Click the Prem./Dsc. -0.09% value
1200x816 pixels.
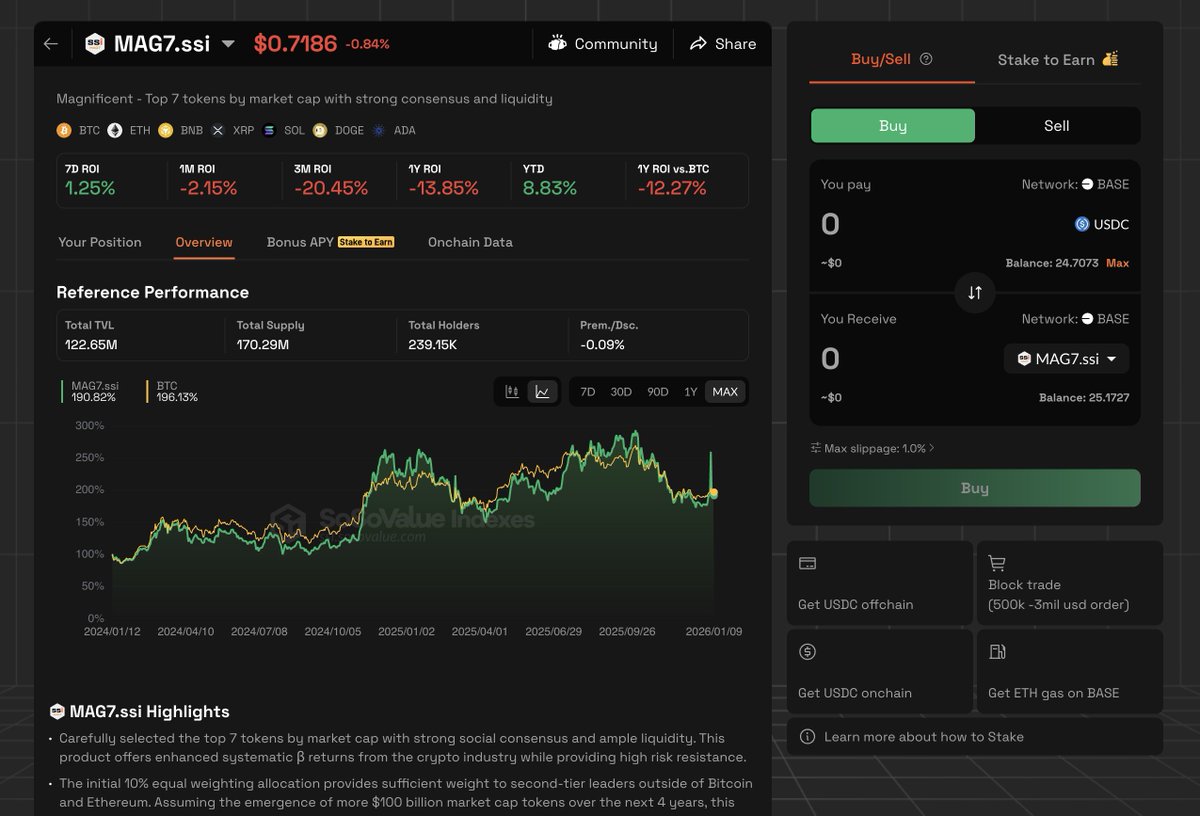[x=602, y=345]
